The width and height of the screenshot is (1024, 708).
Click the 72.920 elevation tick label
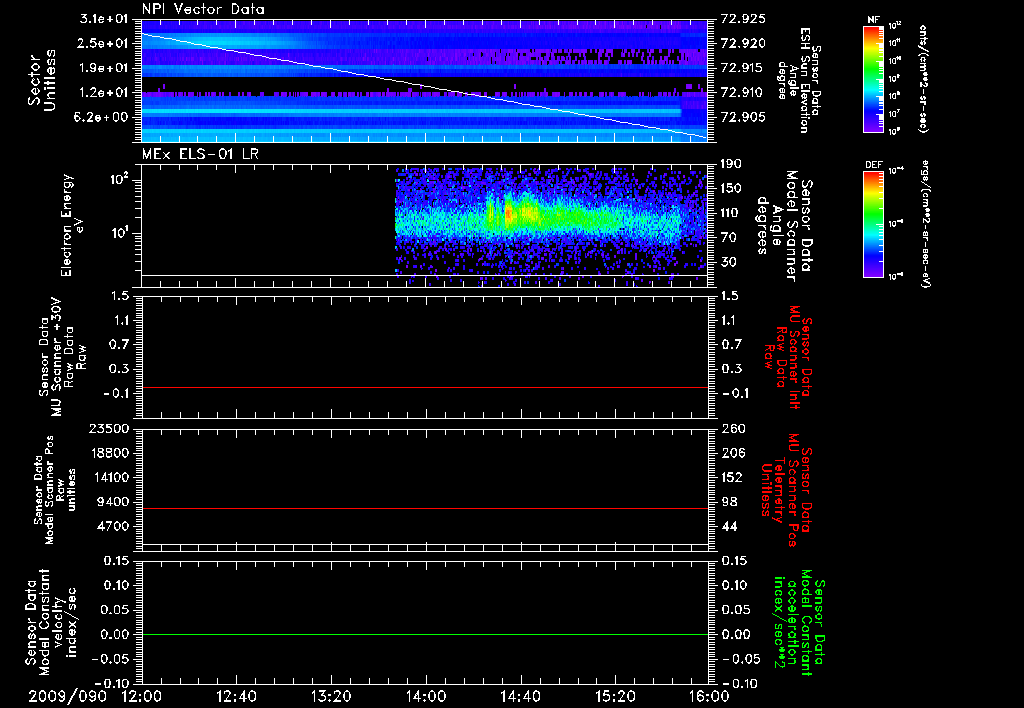743,43
